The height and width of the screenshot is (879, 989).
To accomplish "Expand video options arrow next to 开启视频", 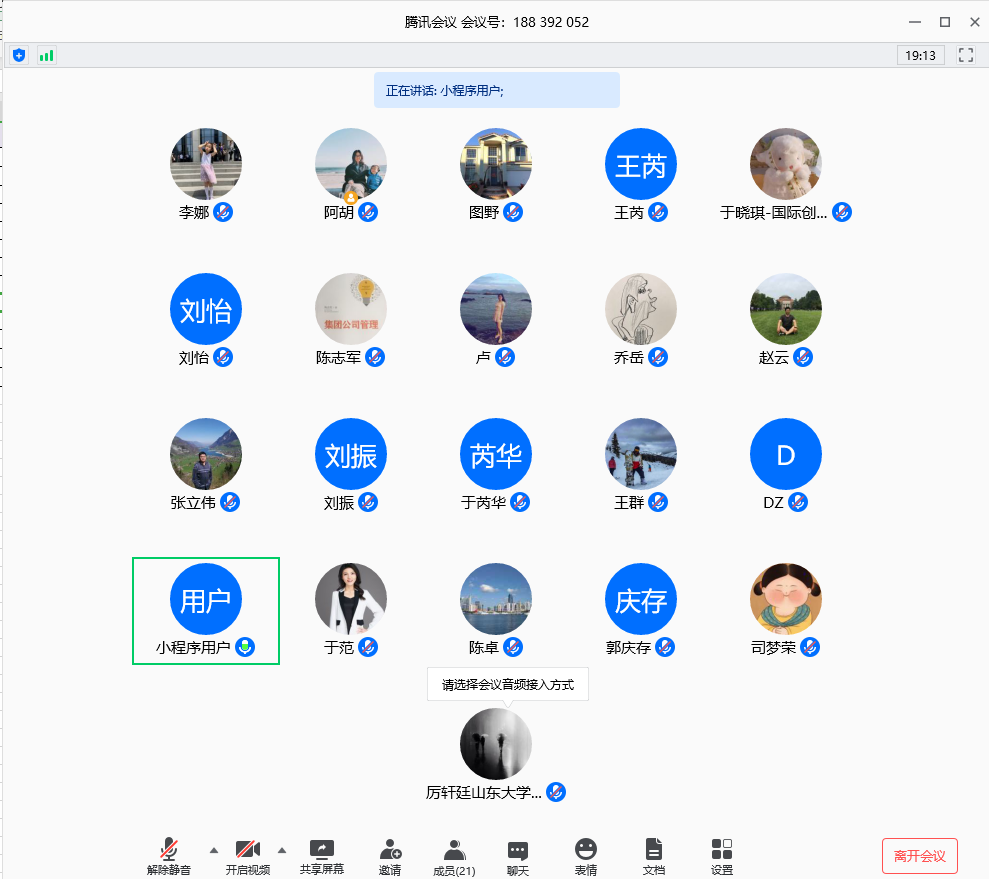I will (282, 850).
